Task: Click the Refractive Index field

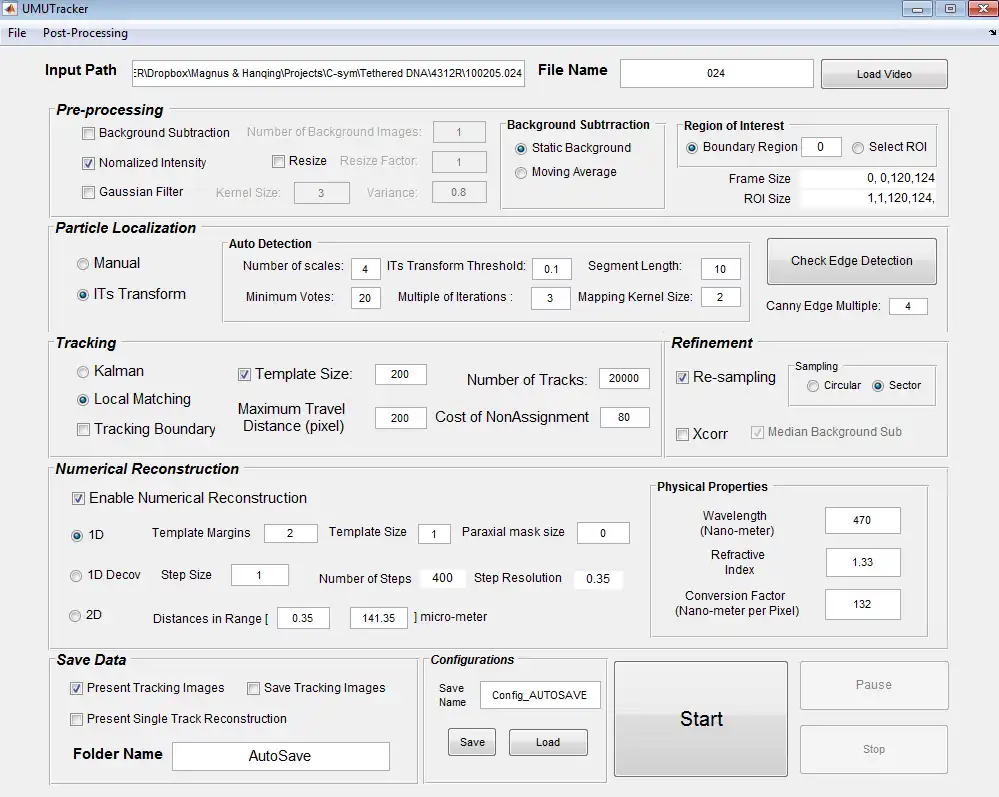Action: [863, 563]
